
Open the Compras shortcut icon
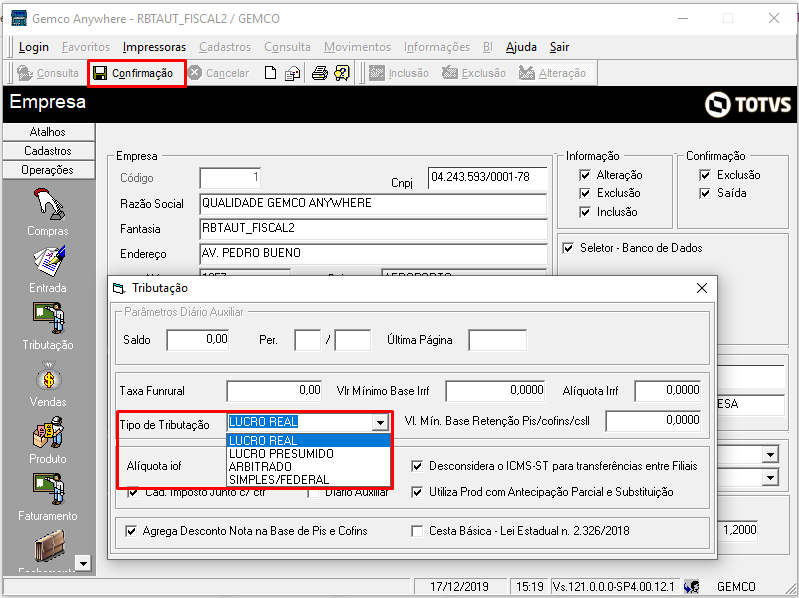tap(48, 204)
